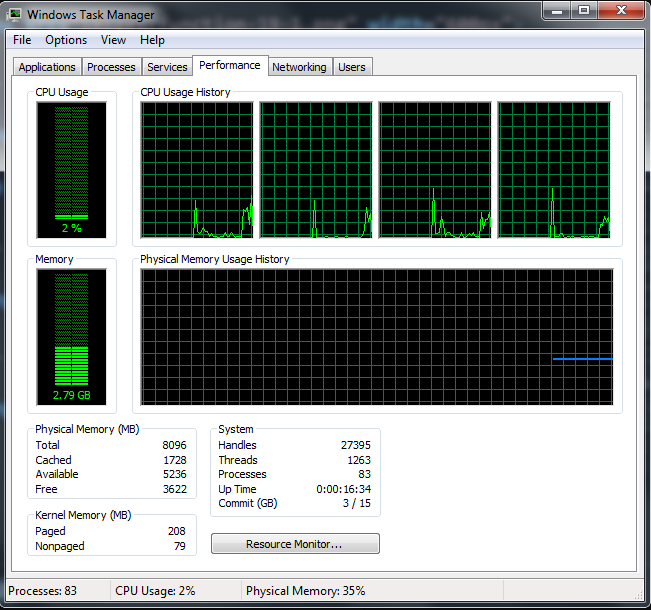Click the Available memory value 5236
651x610 pixels.
point(175,474)
